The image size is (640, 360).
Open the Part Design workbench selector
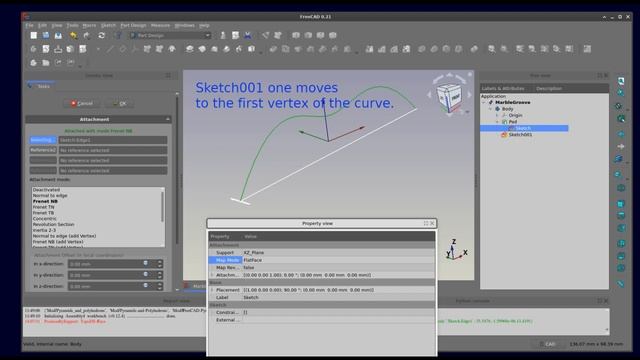170,36
